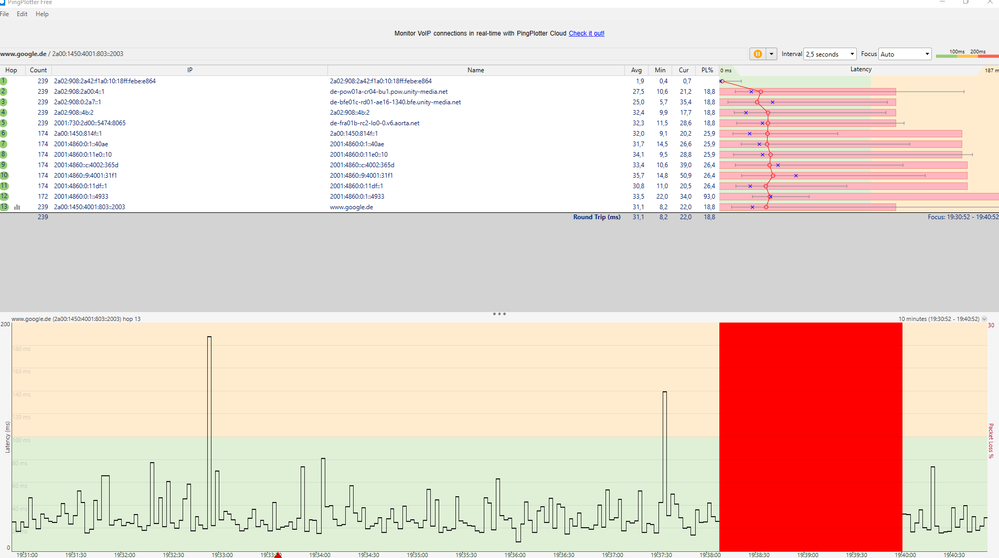
Task: Open the Focus Auto dropdown
Action: 905,54
